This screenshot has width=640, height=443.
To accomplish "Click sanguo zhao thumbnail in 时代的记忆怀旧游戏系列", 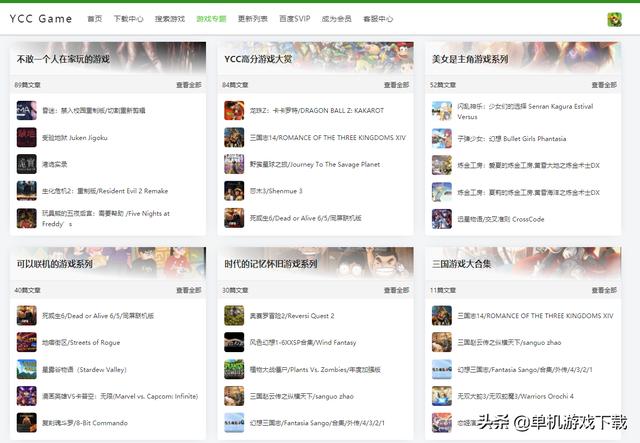I will (x=234, y=396).
